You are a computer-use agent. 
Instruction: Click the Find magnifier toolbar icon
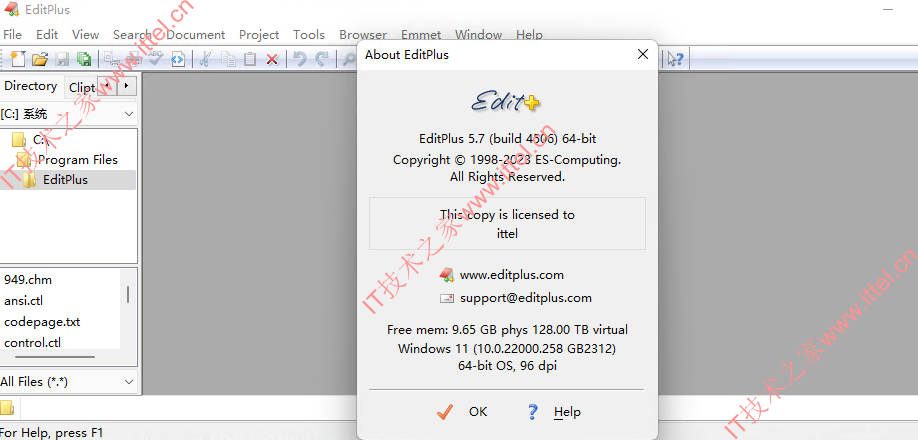point(349,59)
